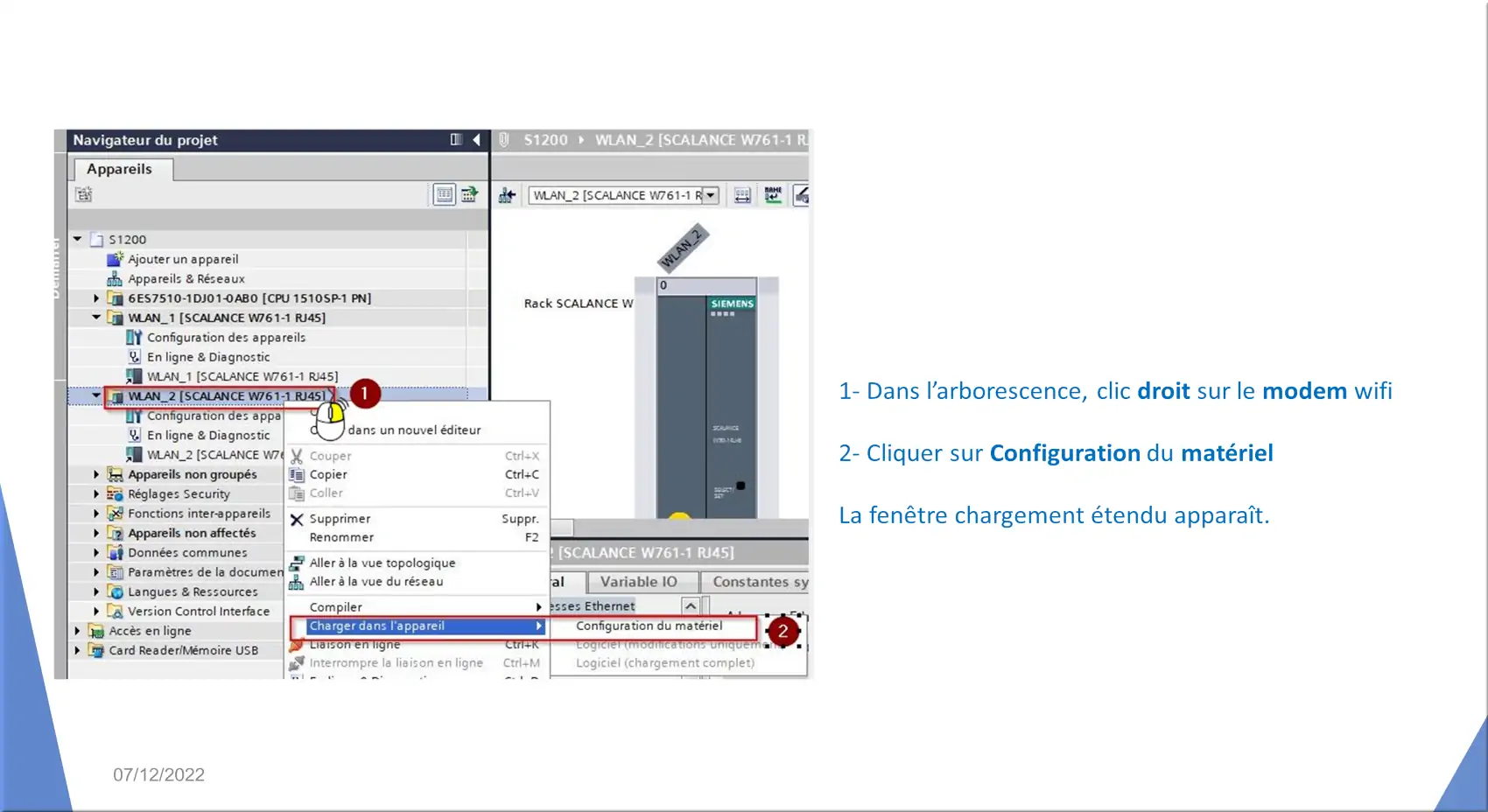This screenshot has width=1488, height=812.
Task: Expand Accès en ligne
Action: click(78, 631)
